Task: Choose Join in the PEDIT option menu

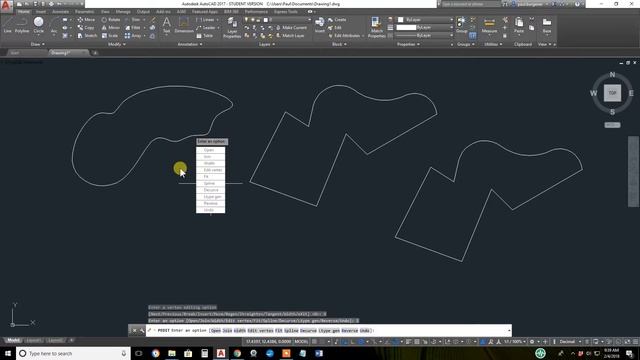Action: [x=210, y=157]
